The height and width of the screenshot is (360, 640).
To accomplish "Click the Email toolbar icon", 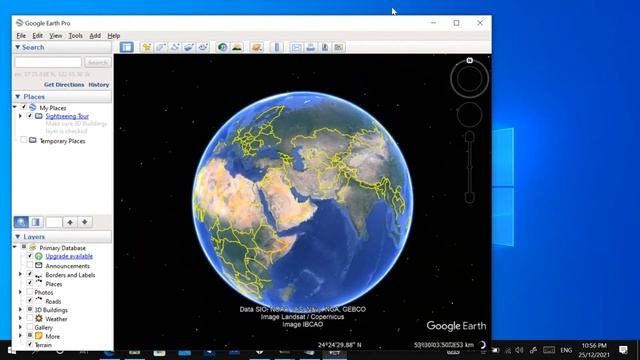I will click(296, 47).
